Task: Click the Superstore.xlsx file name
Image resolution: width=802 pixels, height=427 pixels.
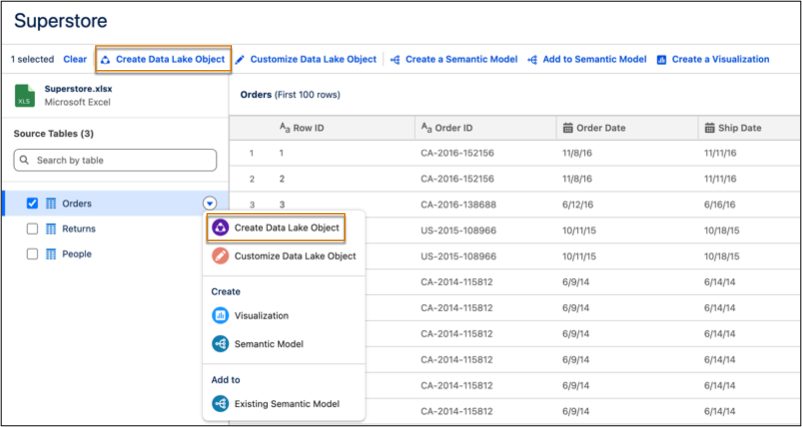Action: [x=78, y=89]
